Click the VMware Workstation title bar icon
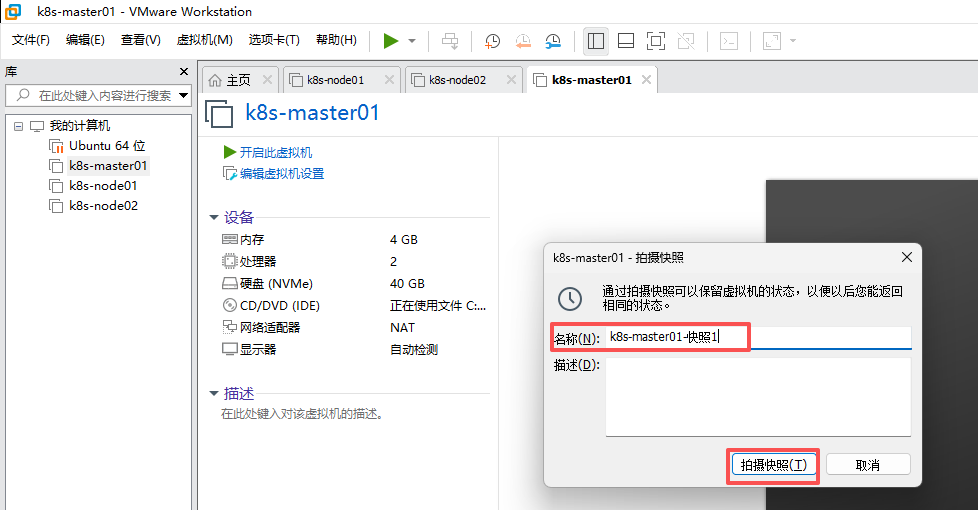This screenshot has width=978, height=510. (x=13, y=11)
